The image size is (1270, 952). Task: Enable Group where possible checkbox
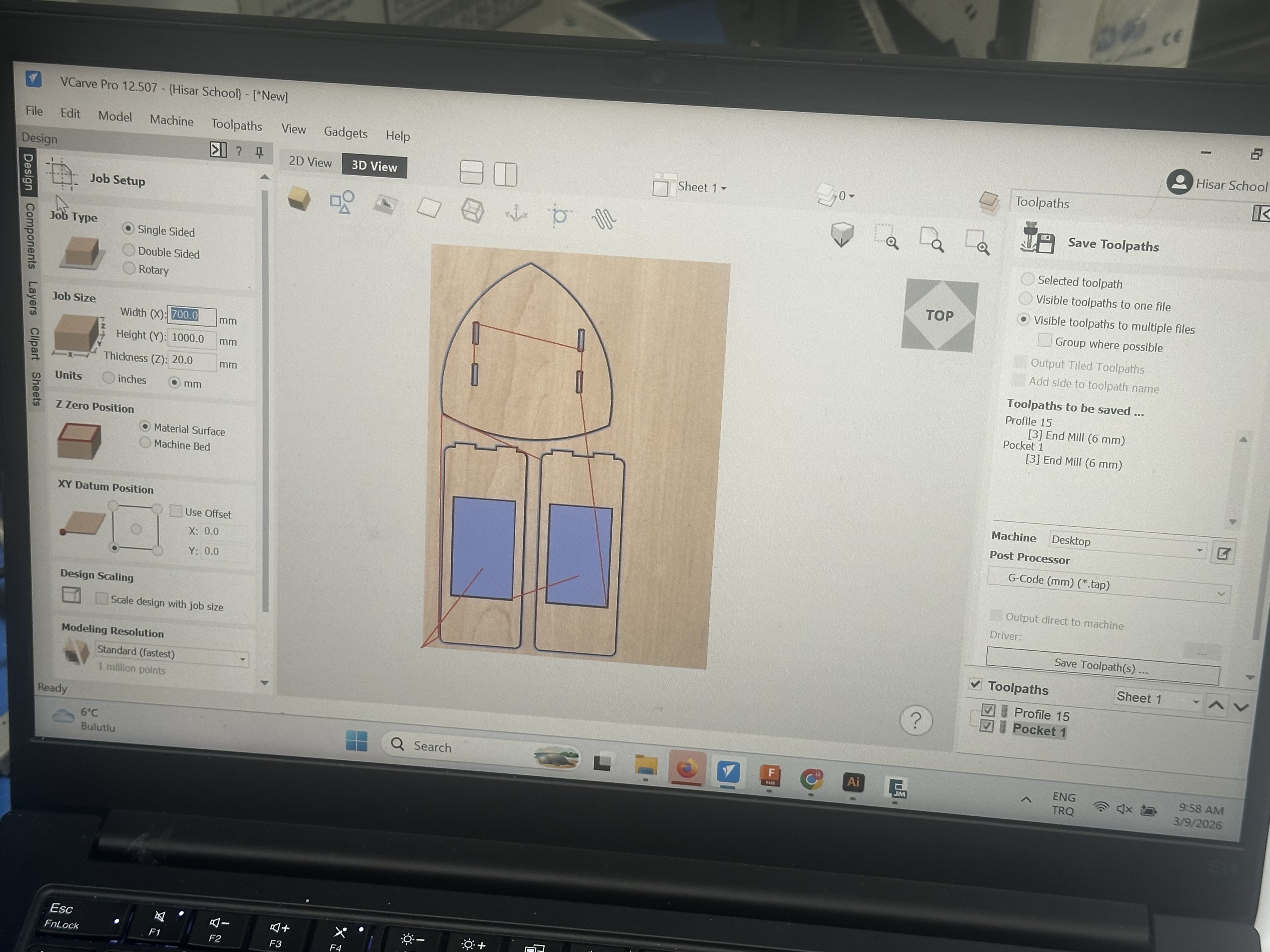[x=1045, y=341]
